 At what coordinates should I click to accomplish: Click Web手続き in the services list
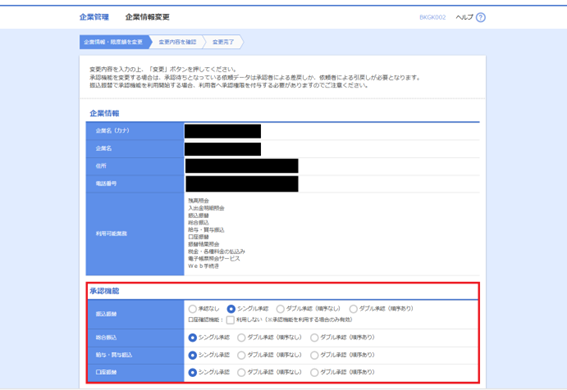[x=204, y=266]
